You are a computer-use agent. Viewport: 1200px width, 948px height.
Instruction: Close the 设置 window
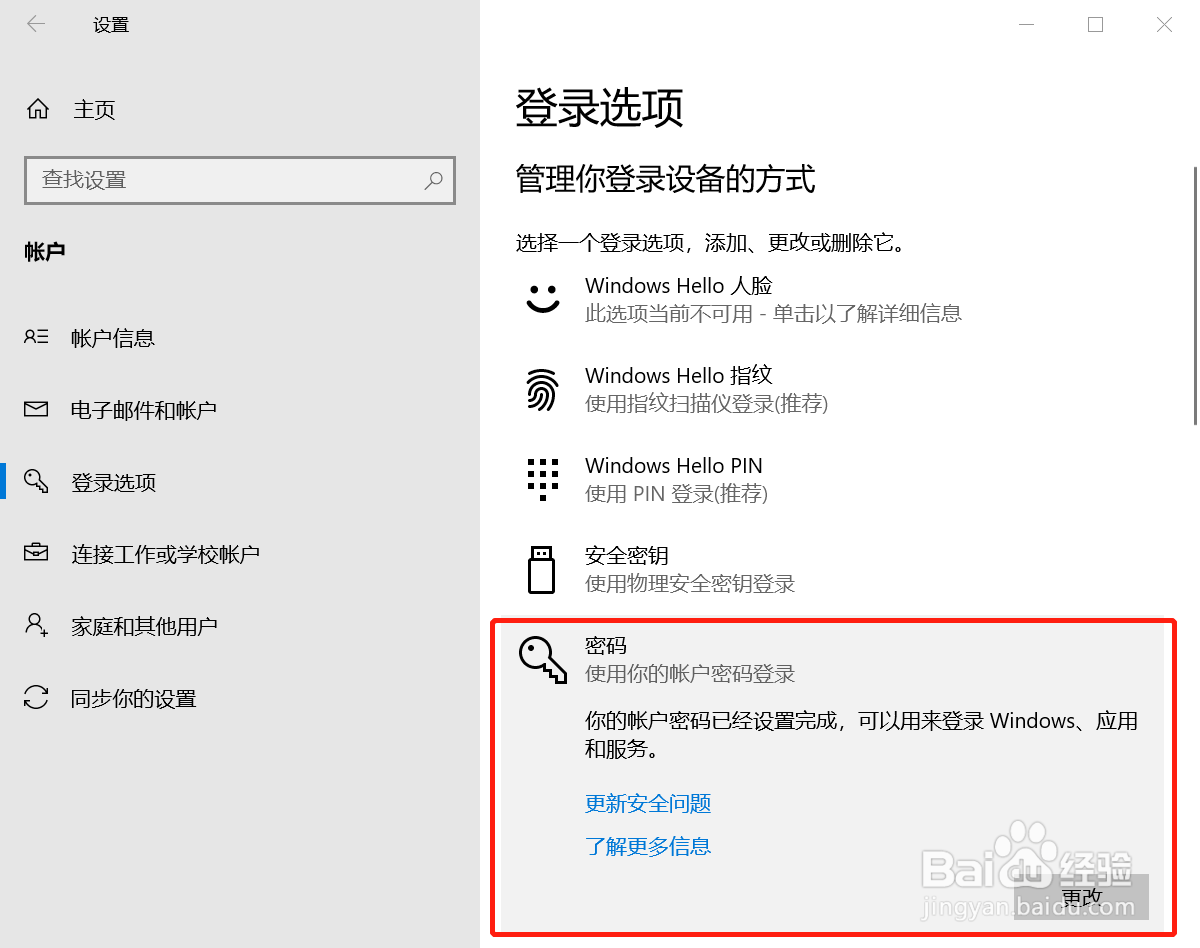tap(1164, 25)
